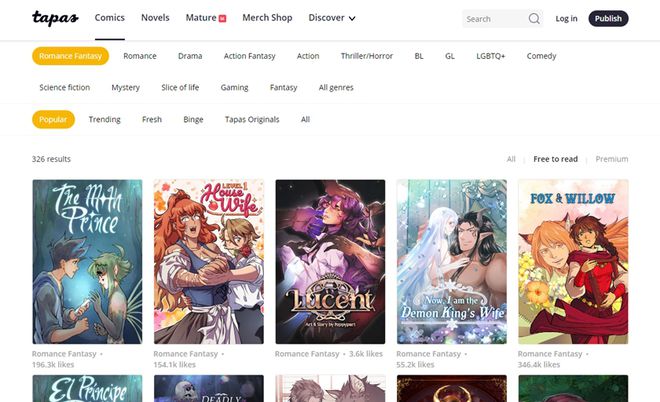Choose the Slice of life genre
660x402 pixels.
[x=180, y=88]
